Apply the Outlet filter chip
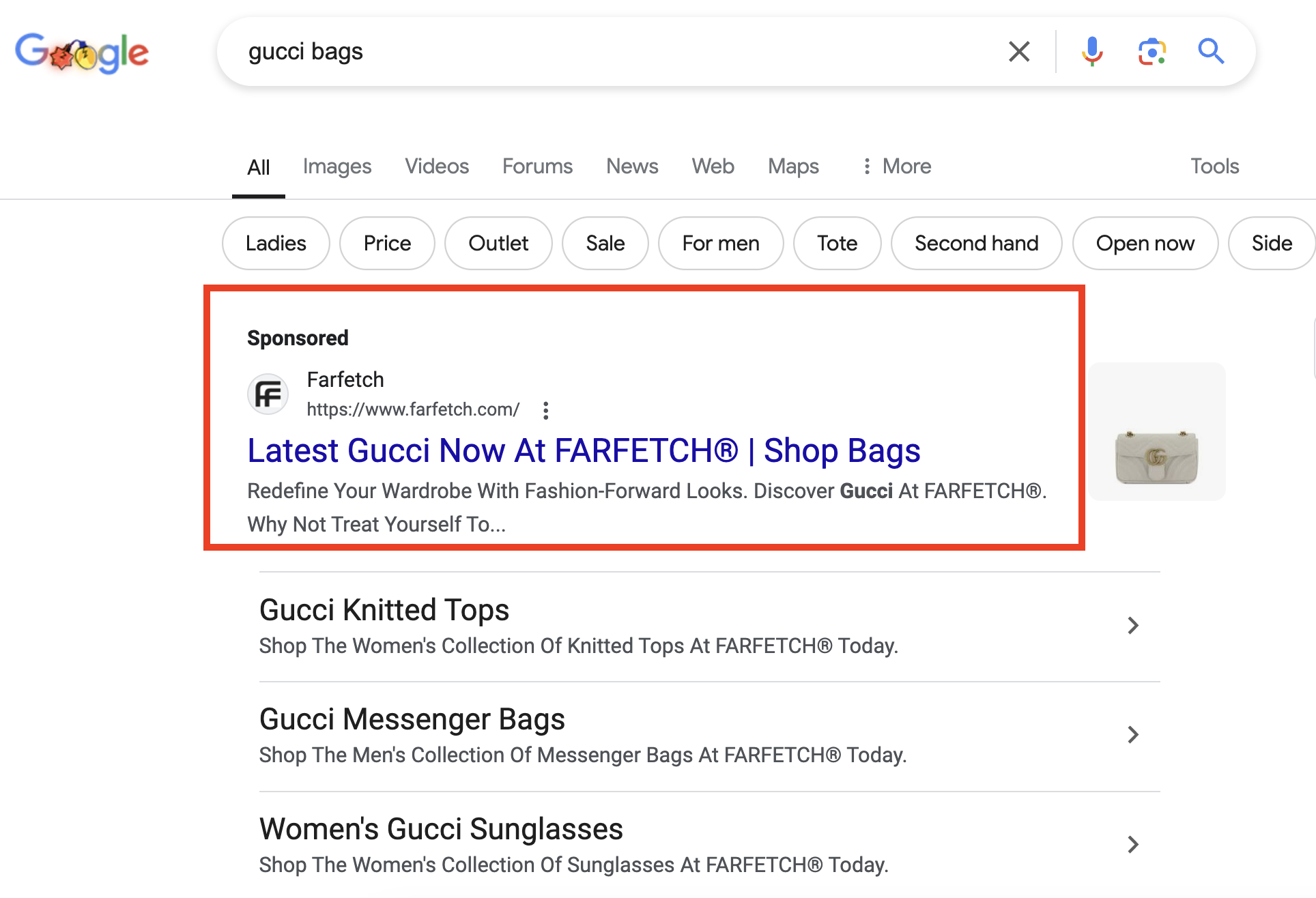The image size is (1316, 898). pos(498,244)
